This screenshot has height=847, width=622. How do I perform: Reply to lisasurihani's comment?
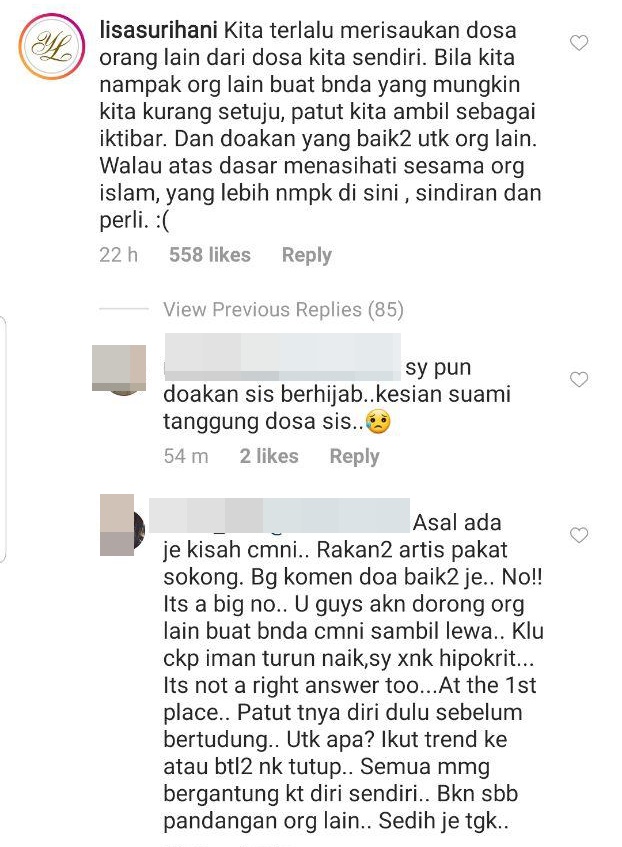point(306,255)
